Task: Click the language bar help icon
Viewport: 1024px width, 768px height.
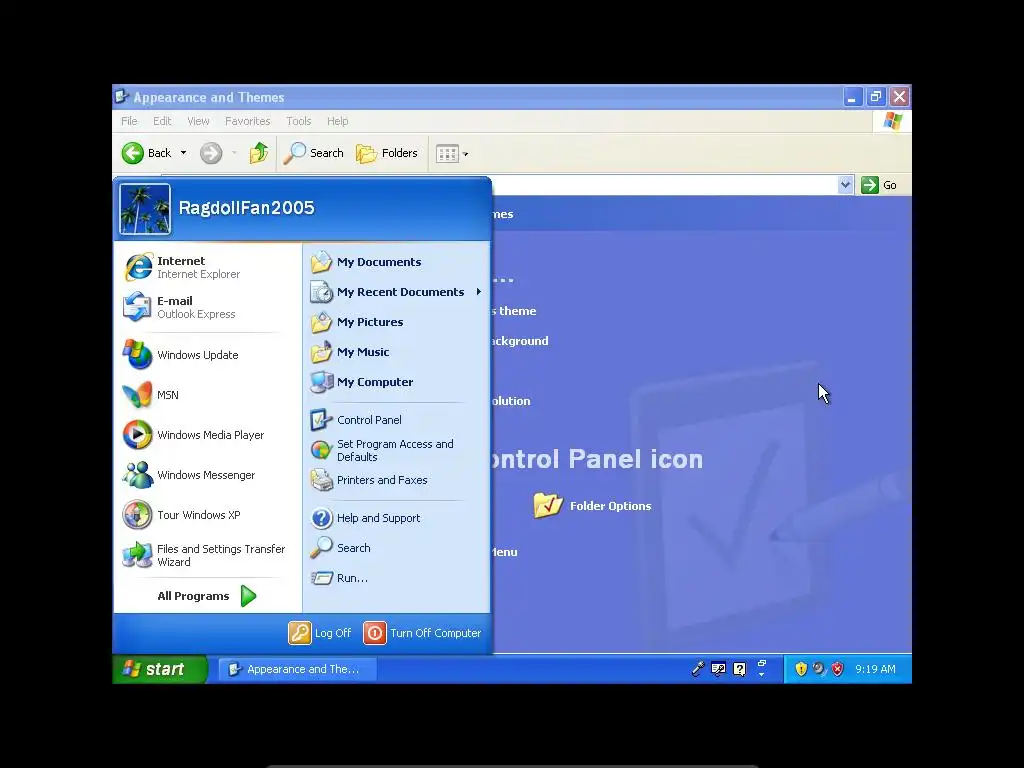Action: coord(739,669)
